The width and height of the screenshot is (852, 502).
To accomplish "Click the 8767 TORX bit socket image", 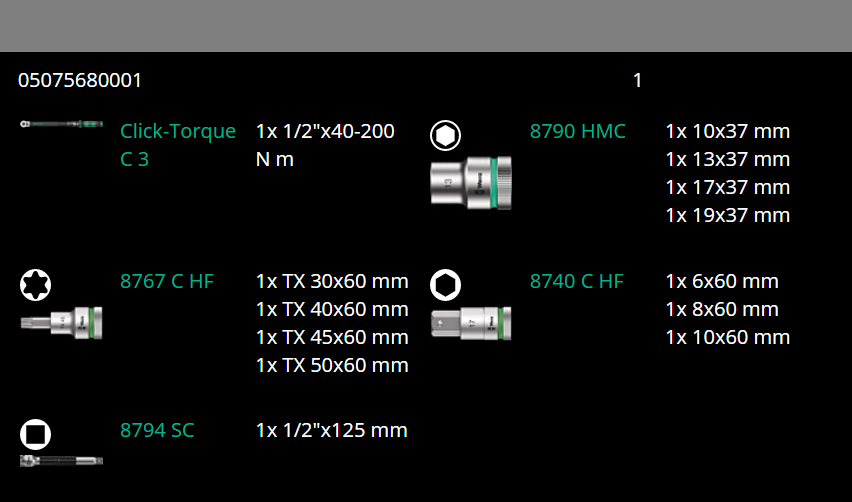I will point(61,322).
